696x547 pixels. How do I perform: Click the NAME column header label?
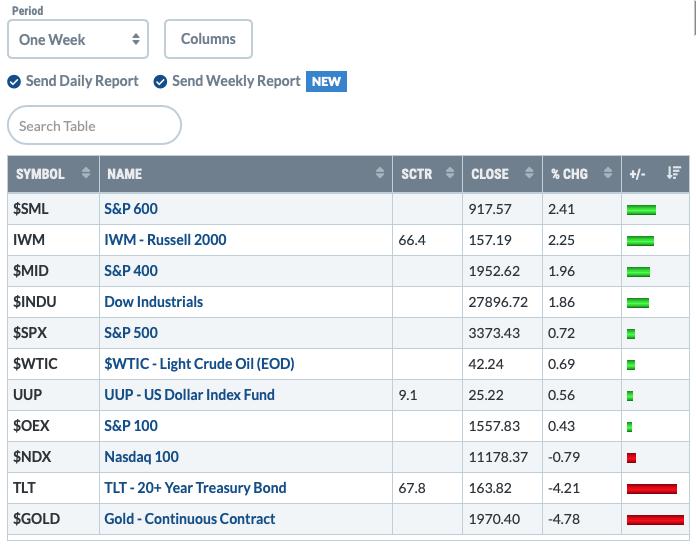pyautogui.click(x=125, y=174)
